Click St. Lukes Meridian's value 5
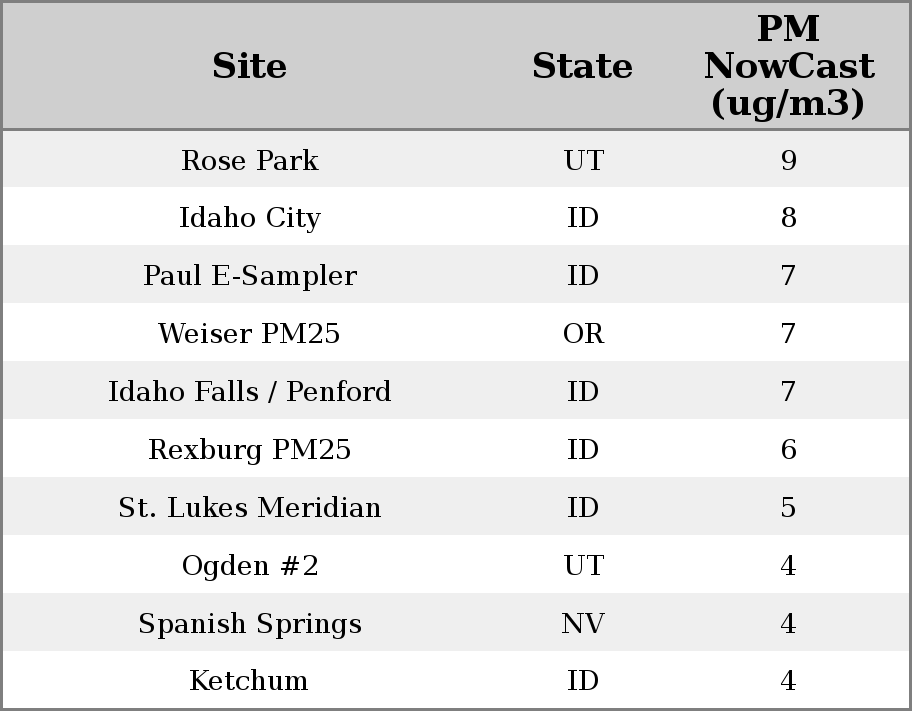 (788, 508)
